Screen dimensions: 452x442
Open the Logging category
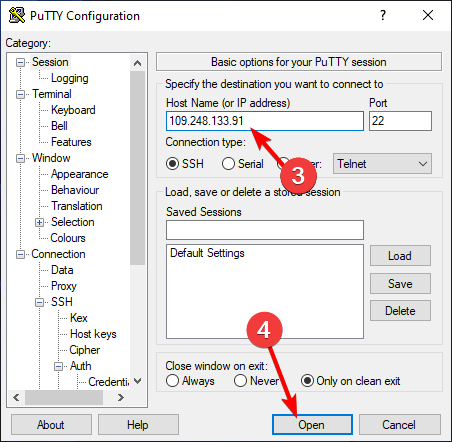point(70,78)
